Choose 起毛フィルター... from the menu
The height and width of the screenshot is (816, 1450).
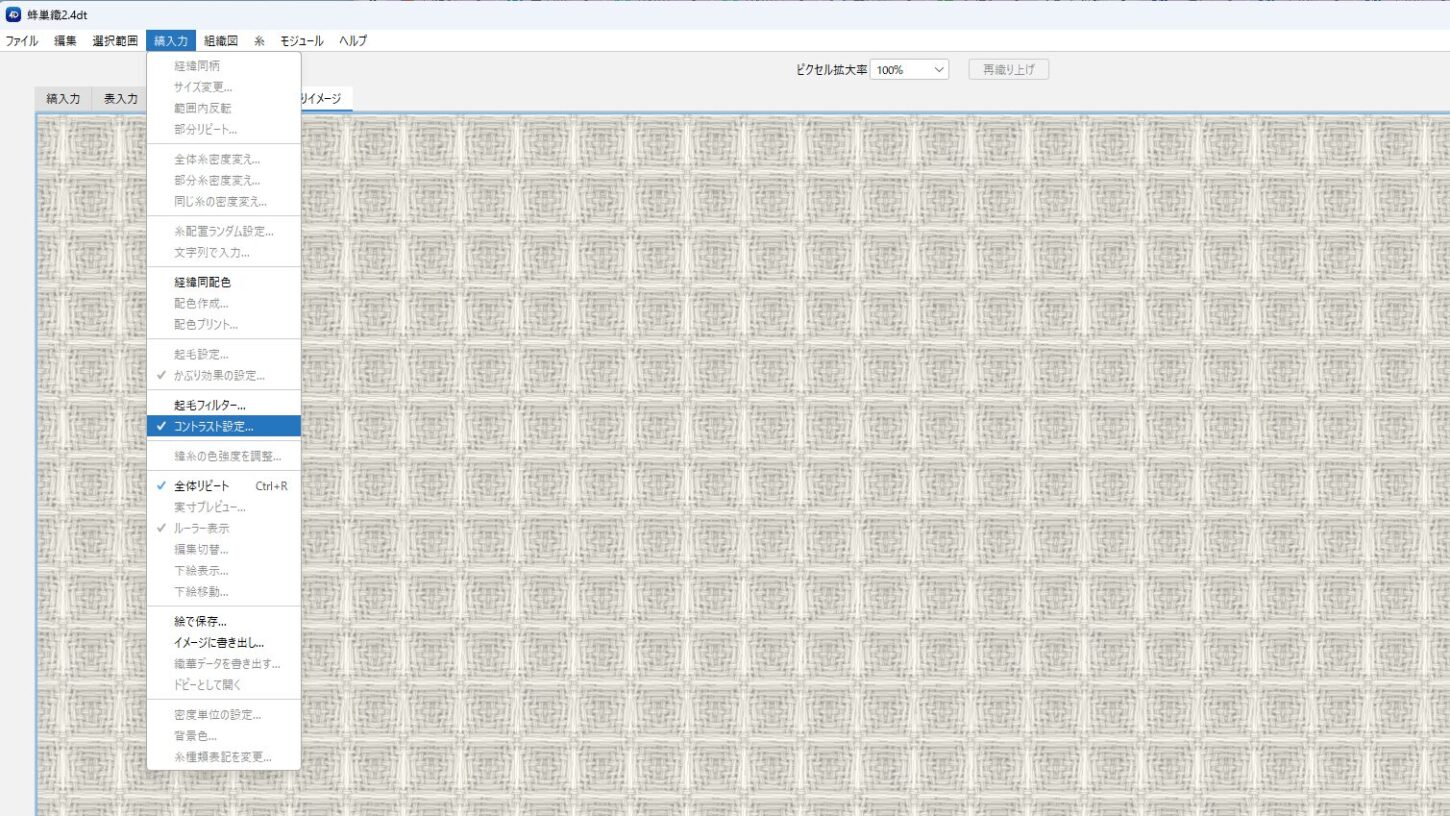tap(209, 405)
